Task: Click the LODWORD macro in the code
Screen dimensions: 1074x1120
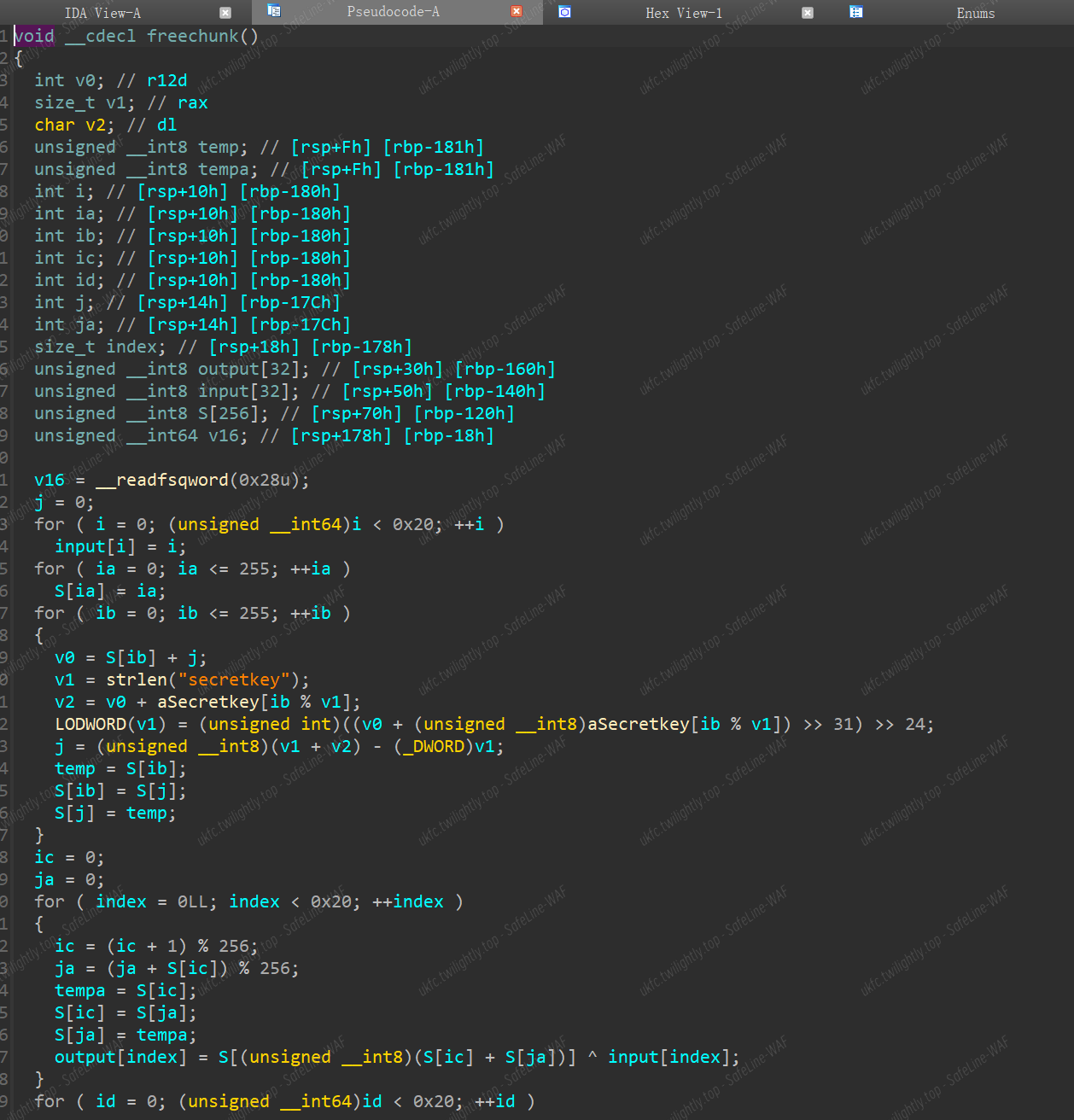Action: pos(90,724)
